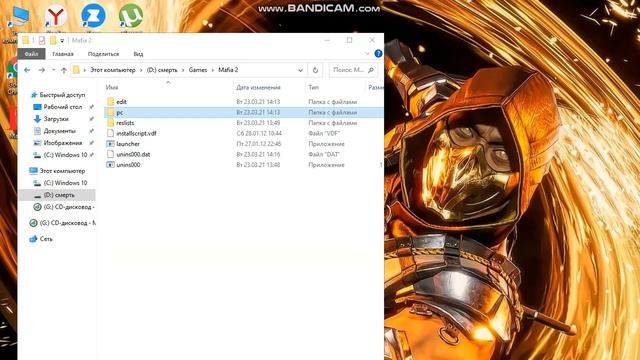Open address bar history dropdown

300,70
